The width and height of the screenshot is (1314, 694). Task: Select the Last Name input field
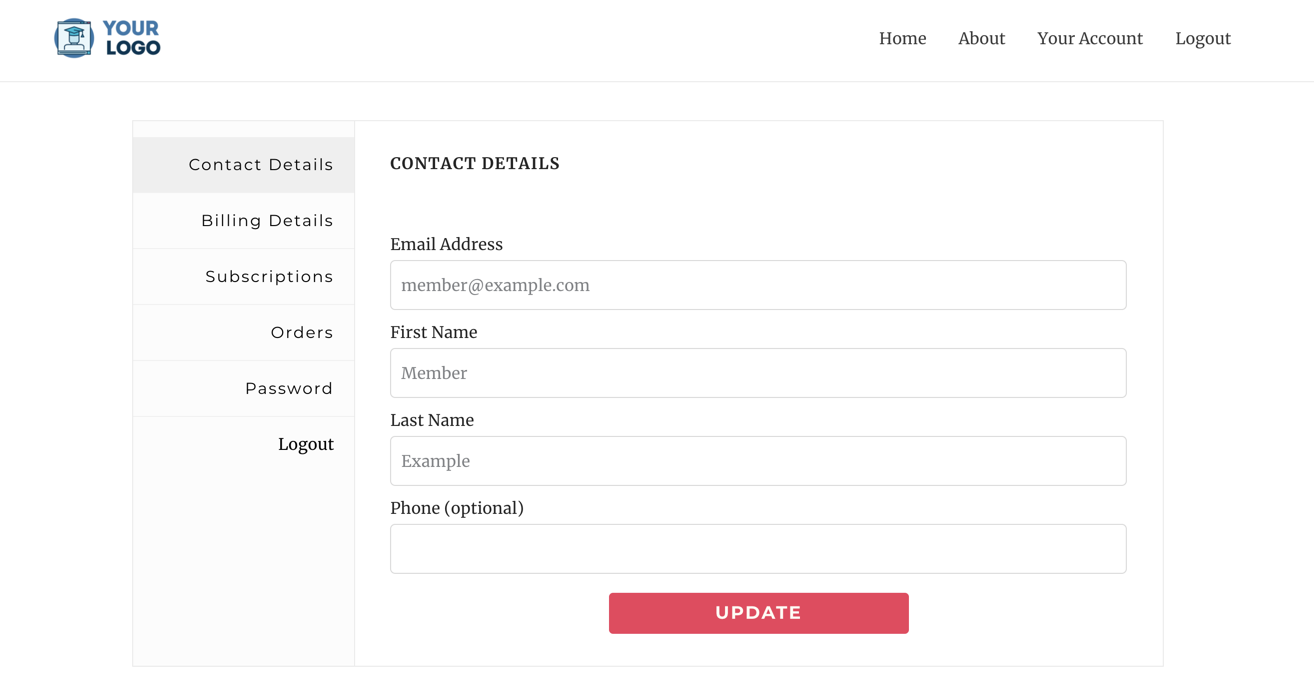758,461
